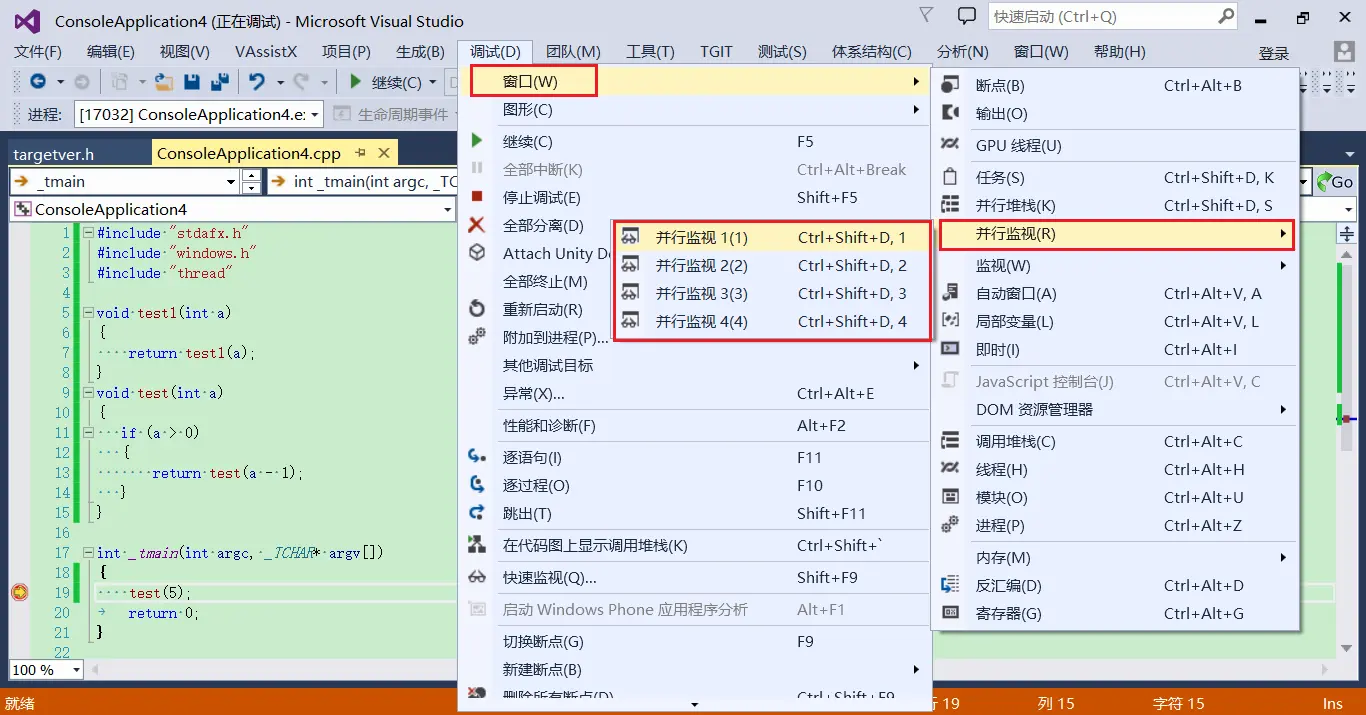Click 性能和诊断(F) in the debug menu
Screen dimensions: 1366x715
point(694,426)
